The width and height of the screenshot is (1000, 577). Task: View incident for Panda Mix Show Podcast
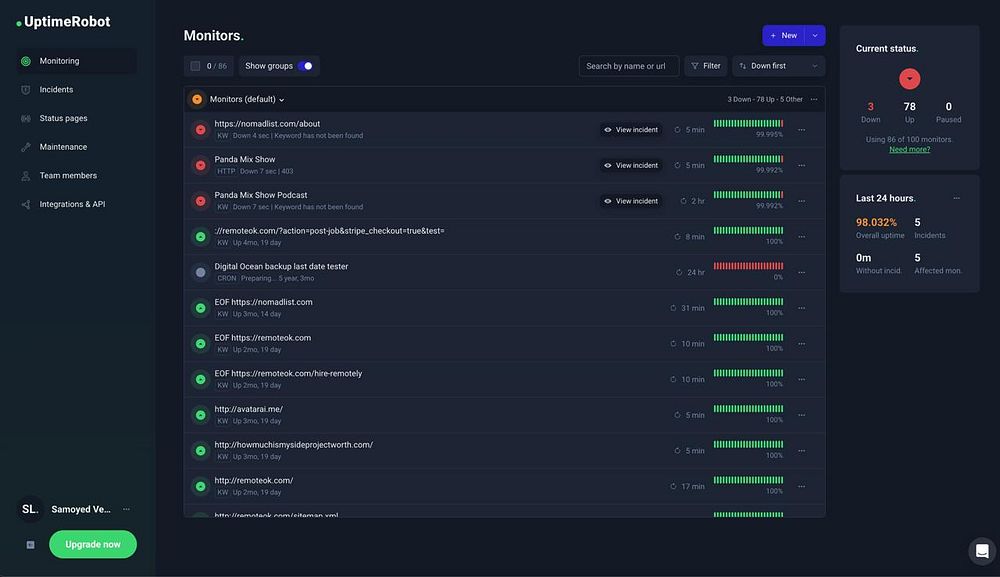(x=631, y=201)
